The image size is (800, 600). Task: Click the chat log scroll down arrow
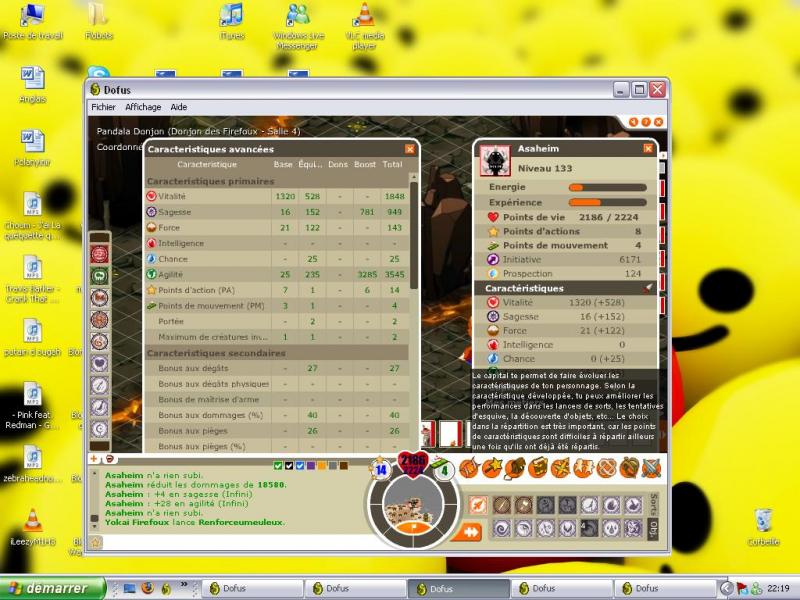point(94,526)
